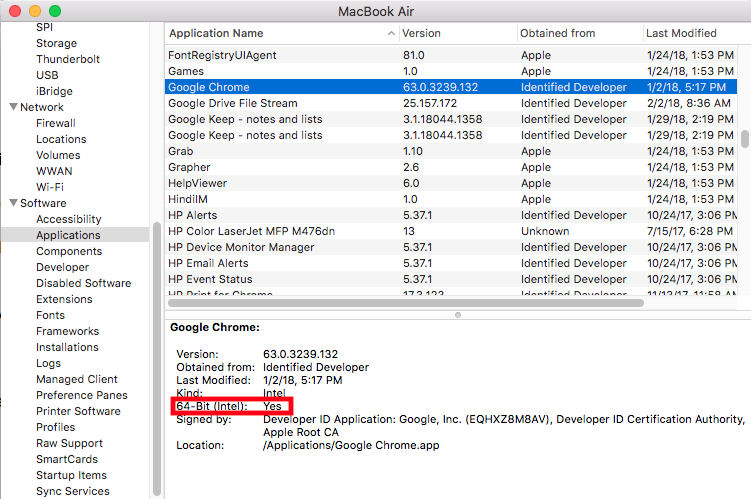
Task: Open Startup Items in the sidebar
Action: tap(71, 475)
